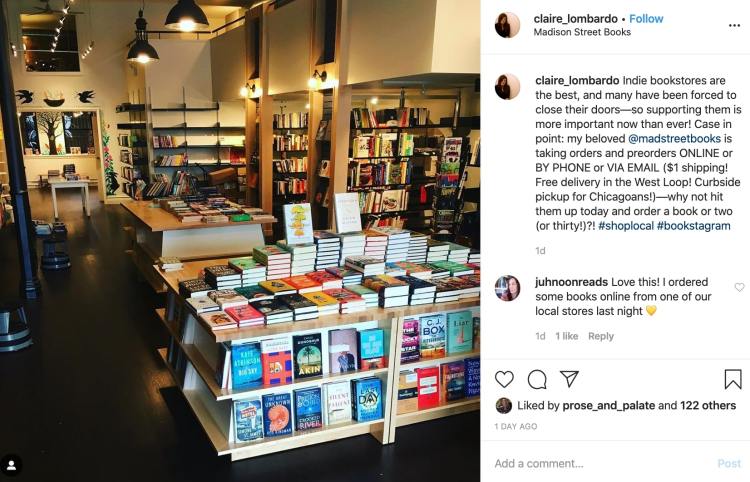Follow claire_lombardo

646,19
